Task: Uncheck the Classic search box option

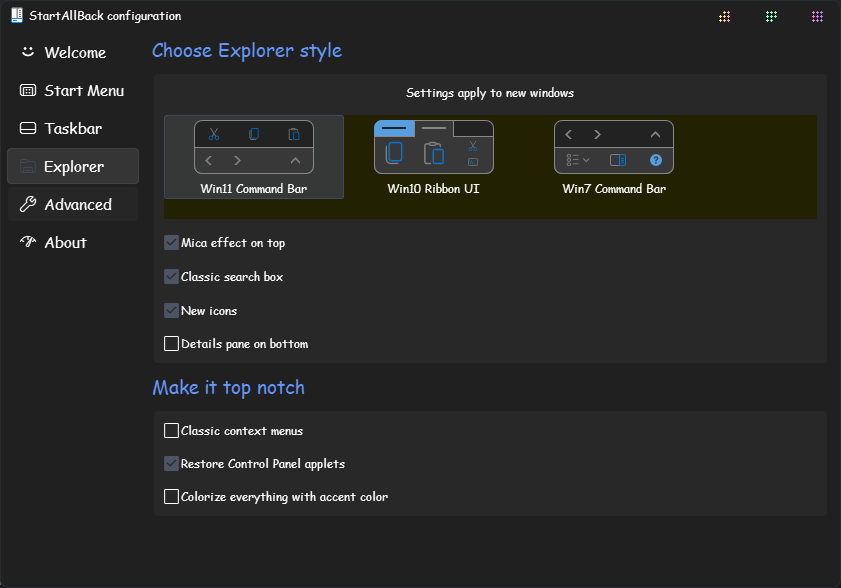Action: pos(171,277)
